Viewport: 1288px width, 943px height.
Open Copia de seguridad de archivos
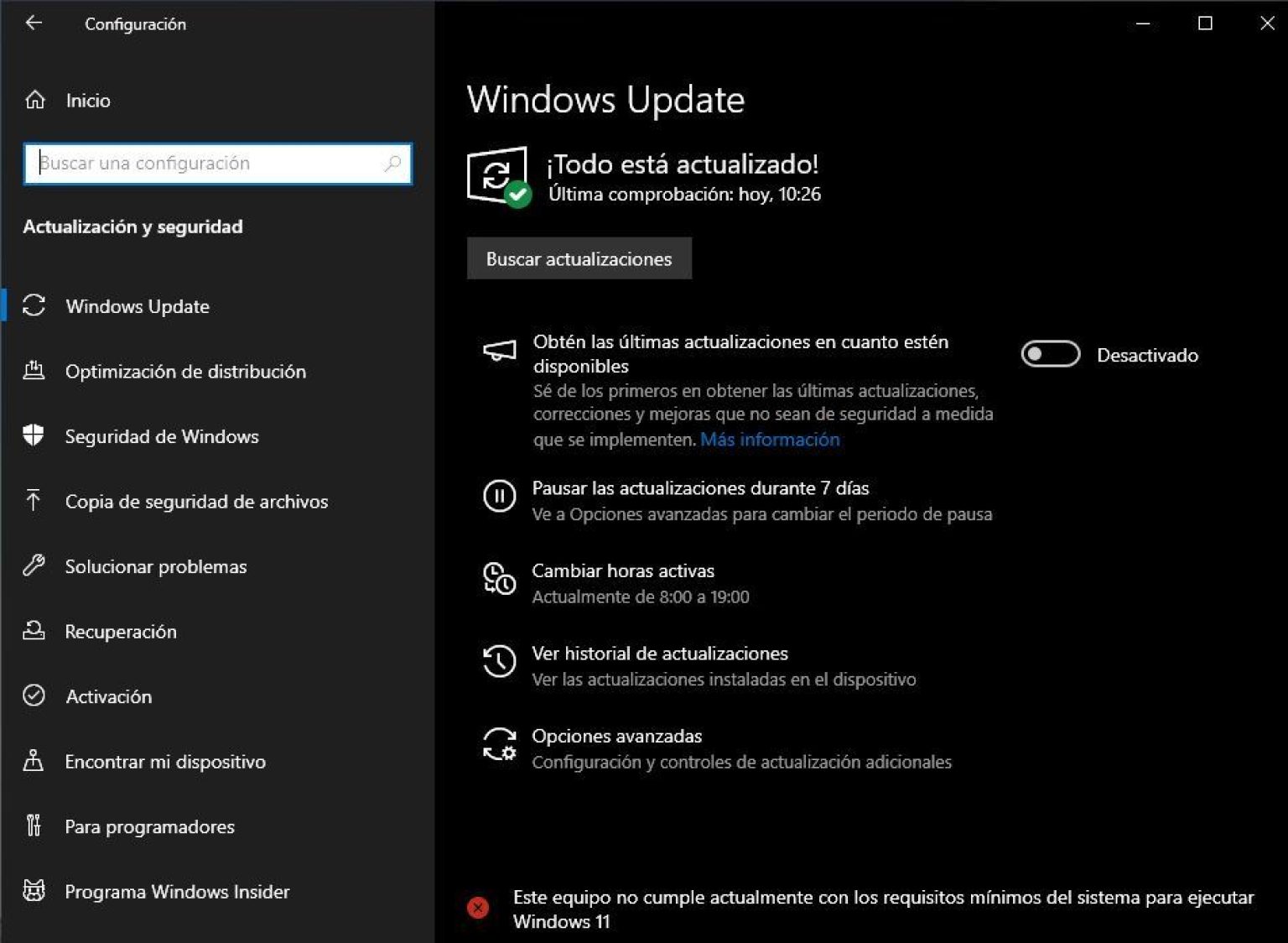(196, 502)
